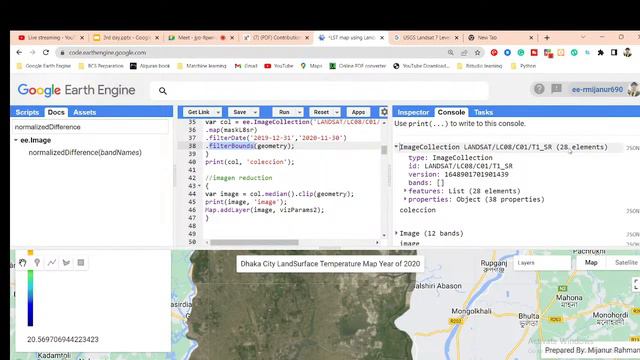The width and height of the screenshot is (640, 360).
Task: Click the code editor horizontal scrollbar
Action: 254,242
